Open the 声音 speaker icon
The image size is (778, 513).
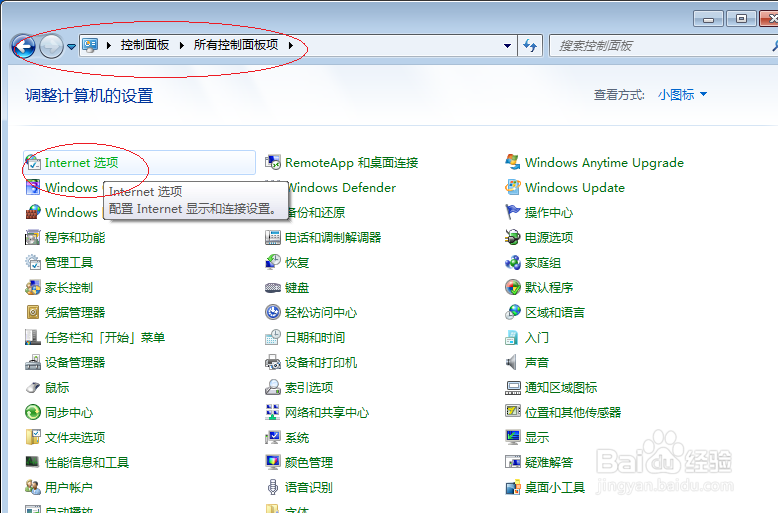[513, 362]
